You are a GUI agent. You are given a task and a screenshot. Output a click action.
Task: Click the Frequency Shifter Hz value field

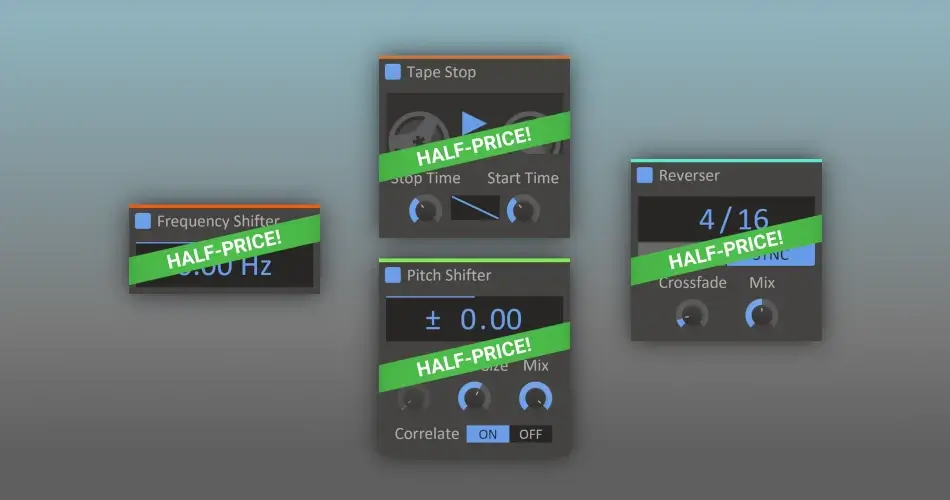pyautogui.click(x=224, y=265)
